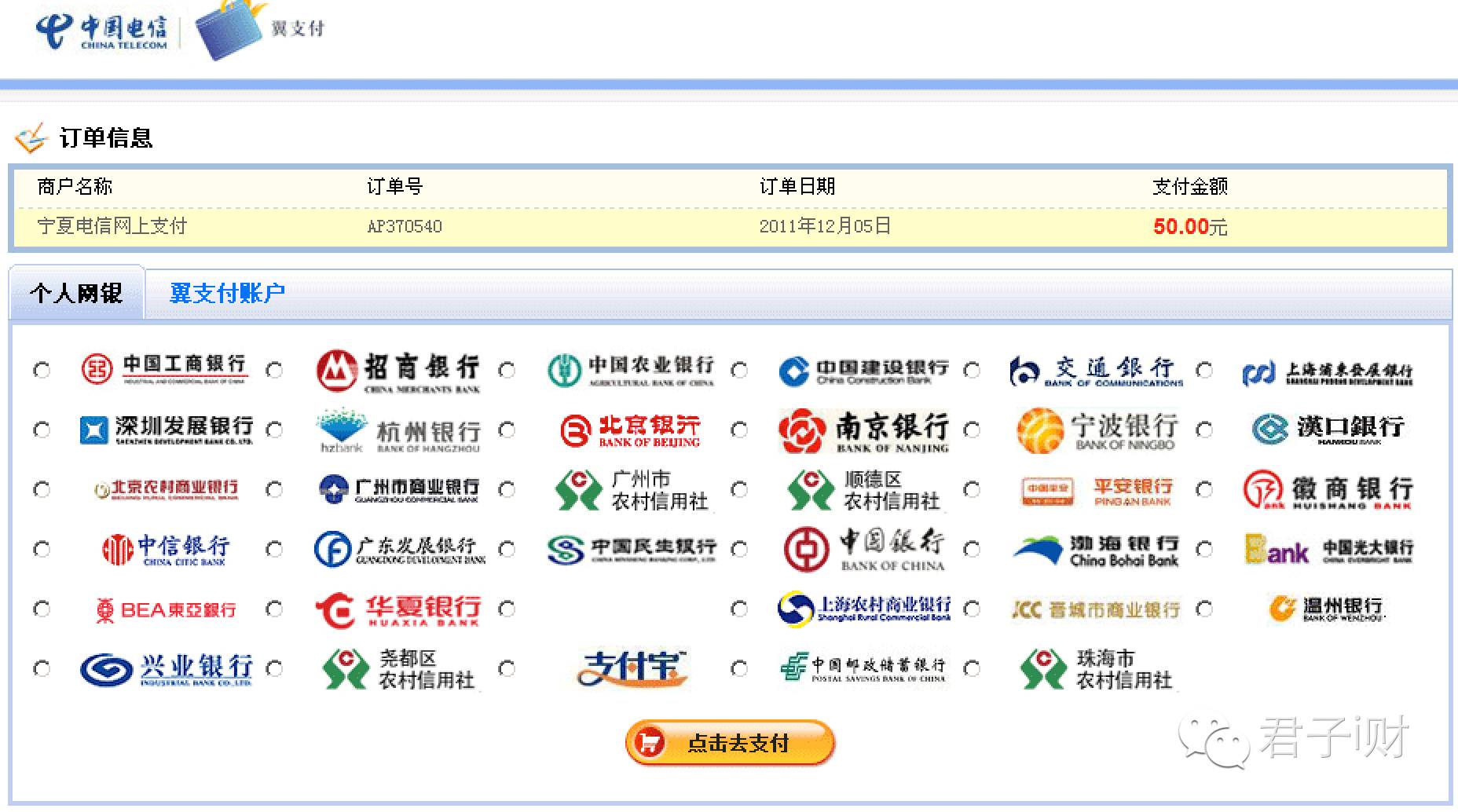Click the order number AP370540
The image size is (1458, 812).
point(405,226)
